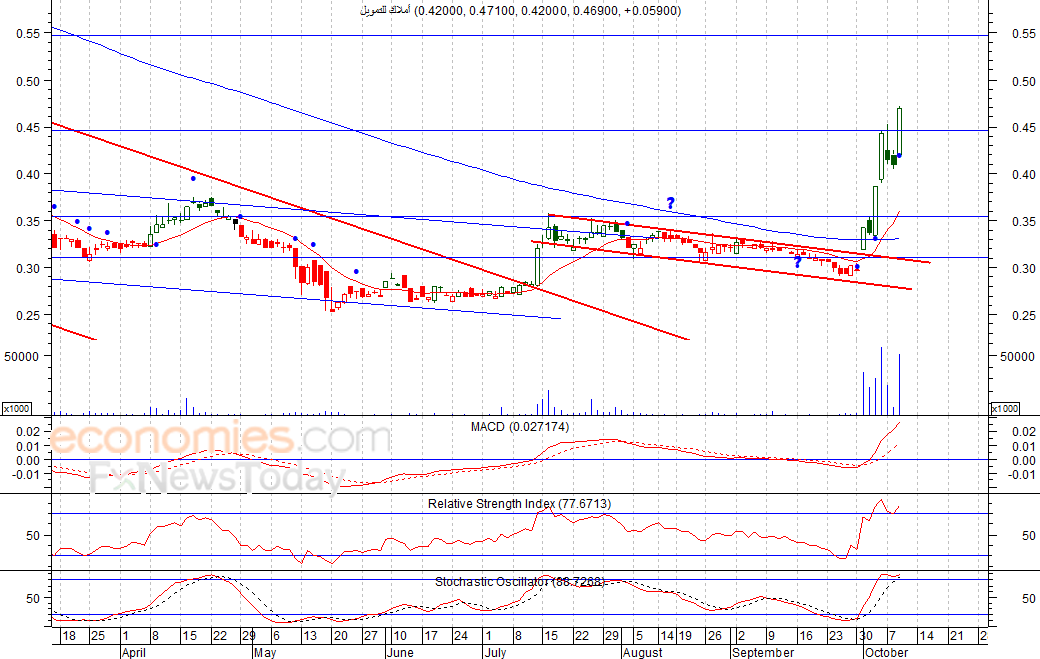The width and height of the screenshot is (1040, 659).
Task: Click -0.01 on the right MACD axis
Action: (x=1021, y=474)
